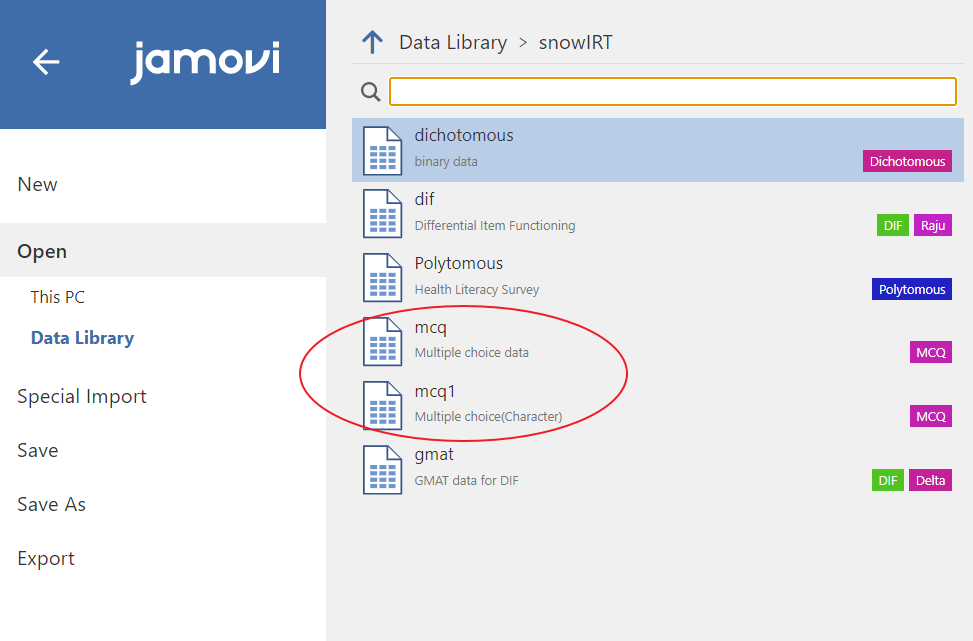Viewport: 973px width, 641px height.
Task: Open the mcq dataset title
Action: 431,328
